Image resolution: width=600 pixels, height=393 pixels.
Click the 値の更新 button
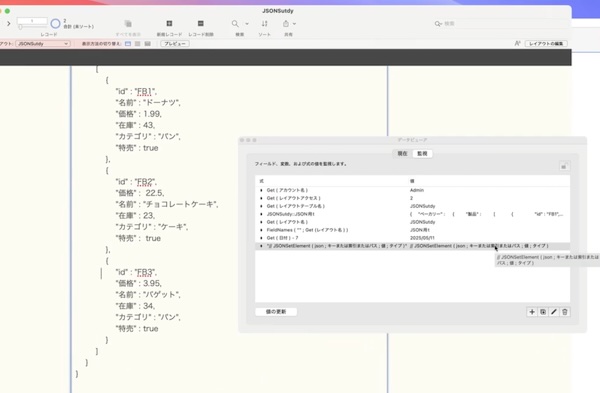tap(276, 311)
